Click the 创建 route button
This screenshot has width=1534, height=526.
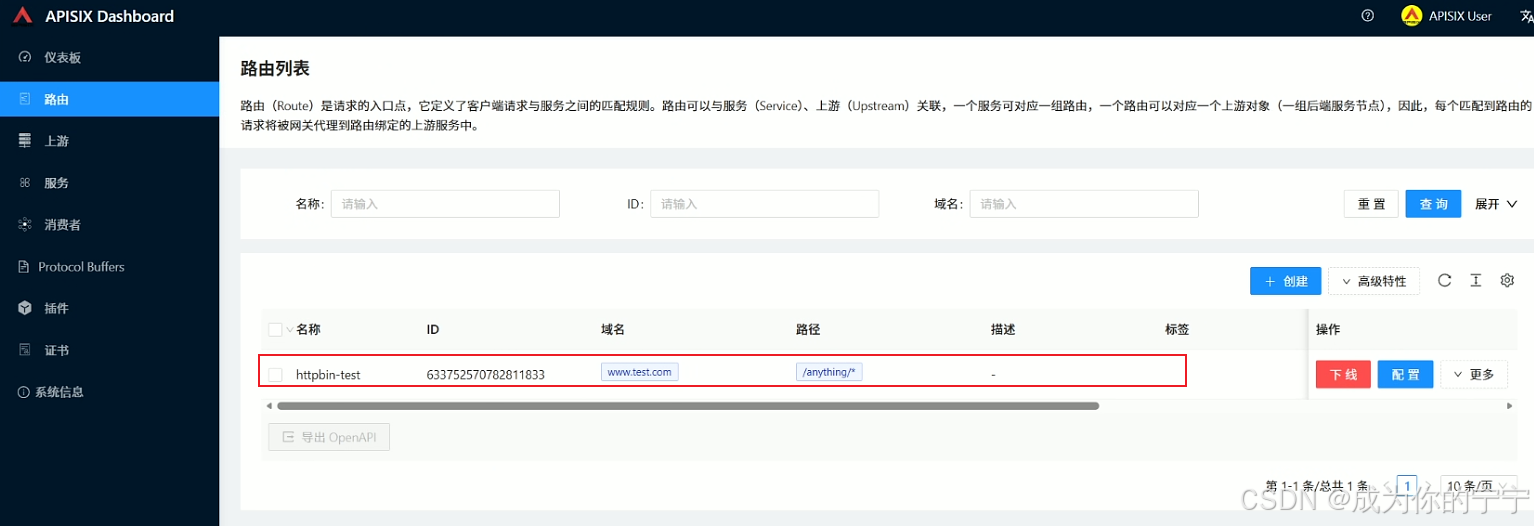point(1286,281)
